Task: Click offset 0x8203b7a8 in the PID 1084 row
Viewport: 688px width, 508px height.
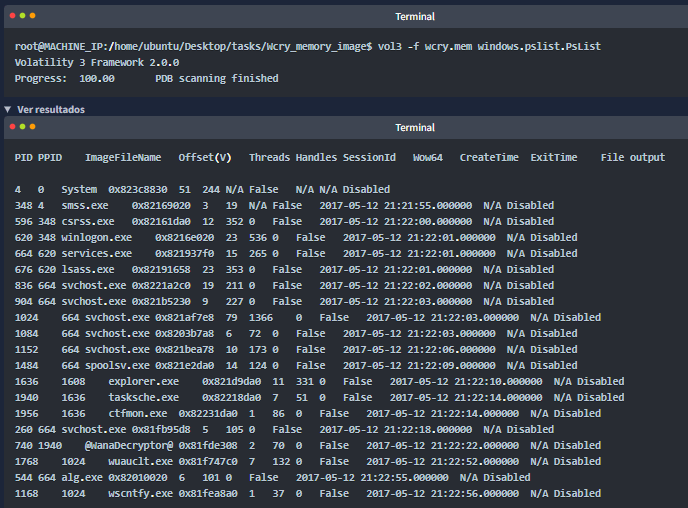Action: [184, 334]
